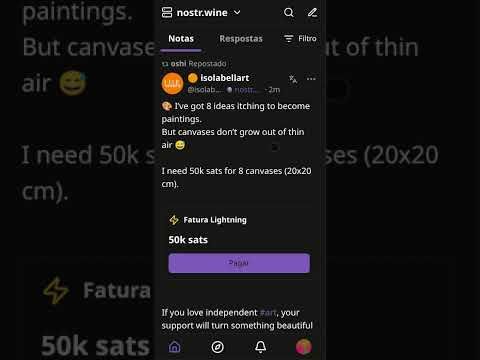Switch to the Respostas tab

[241, 39]
